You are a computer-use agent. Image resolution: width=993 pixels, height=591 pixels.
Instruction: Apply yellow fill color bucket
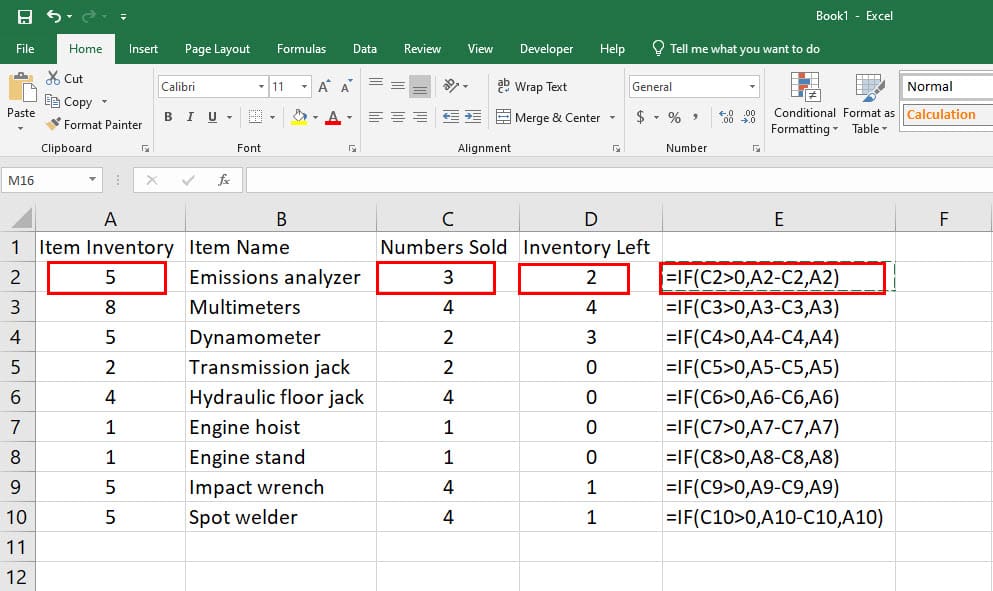tap(299, 117)
